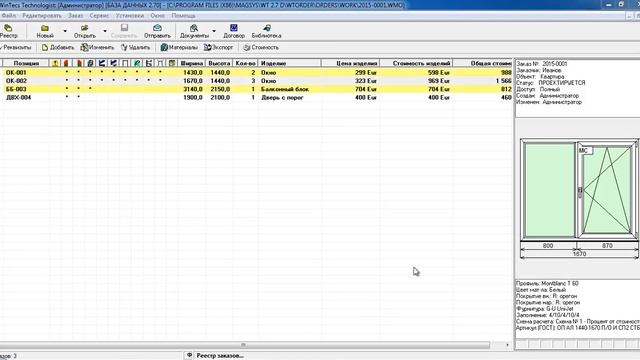The width and height of the screenshot is (640, 360).
Task: Click the yellow icon column header
Action: [x=55, y=63]
